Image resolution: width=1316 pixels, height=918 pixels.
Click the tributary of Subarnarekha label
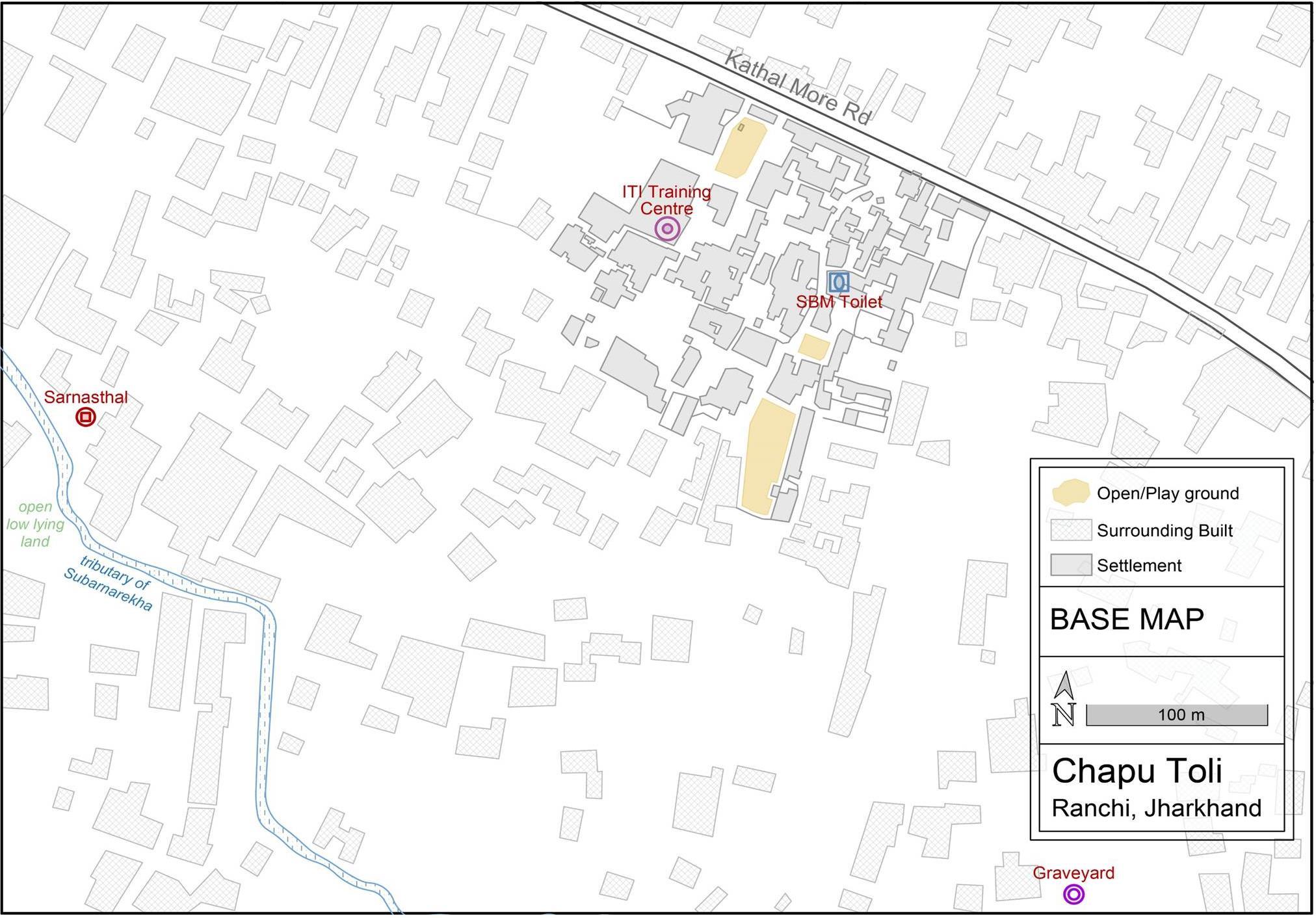click(109, 583)
